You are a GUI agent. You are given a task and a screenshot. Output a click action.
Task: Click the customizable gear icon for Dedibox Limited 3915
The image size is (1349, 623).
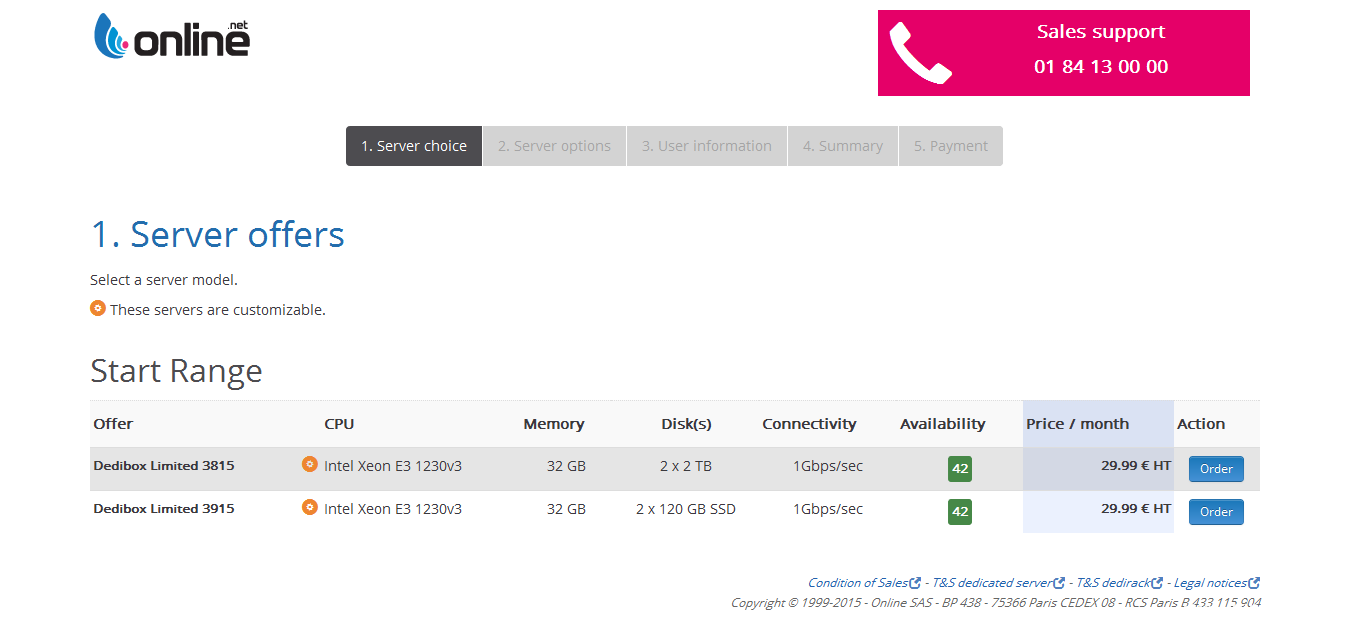click(x=310, y=507)
